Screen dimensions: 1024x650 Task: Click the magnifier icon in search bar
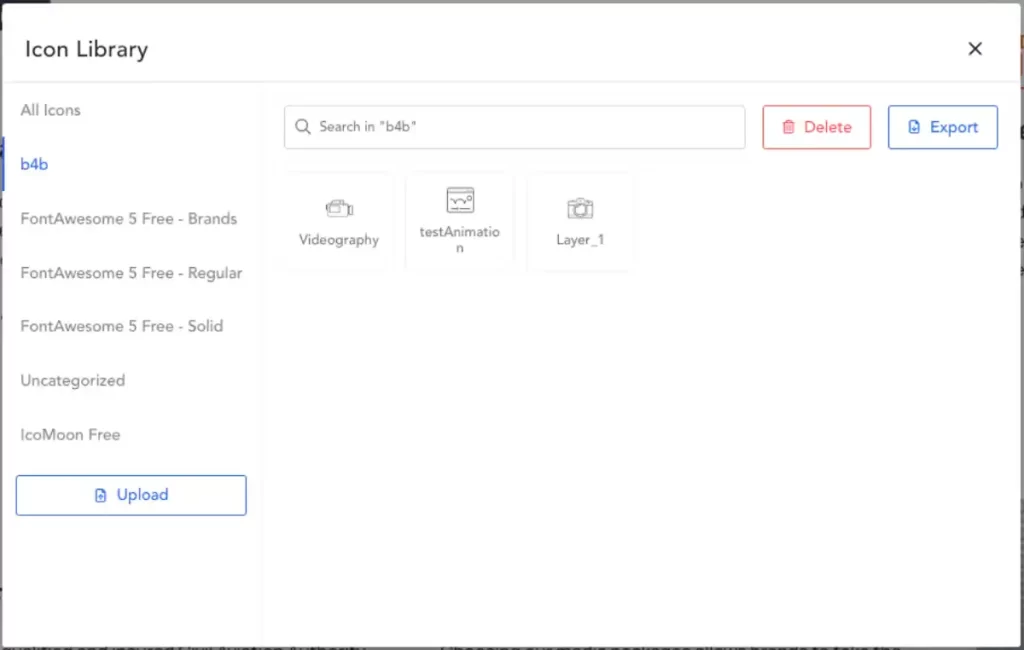[x=303, y=127]
